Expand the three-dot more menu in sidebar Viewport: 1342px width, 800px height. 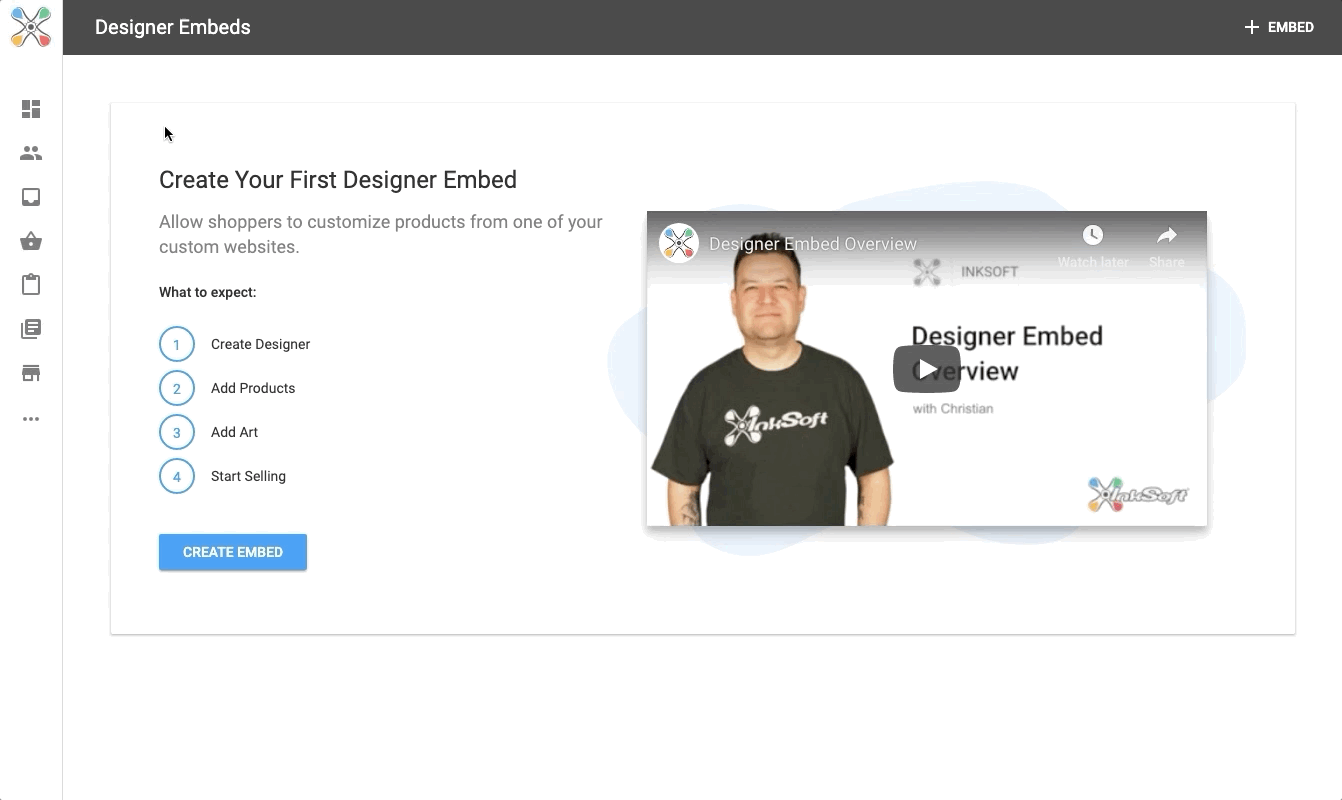[x=31, y=419]
